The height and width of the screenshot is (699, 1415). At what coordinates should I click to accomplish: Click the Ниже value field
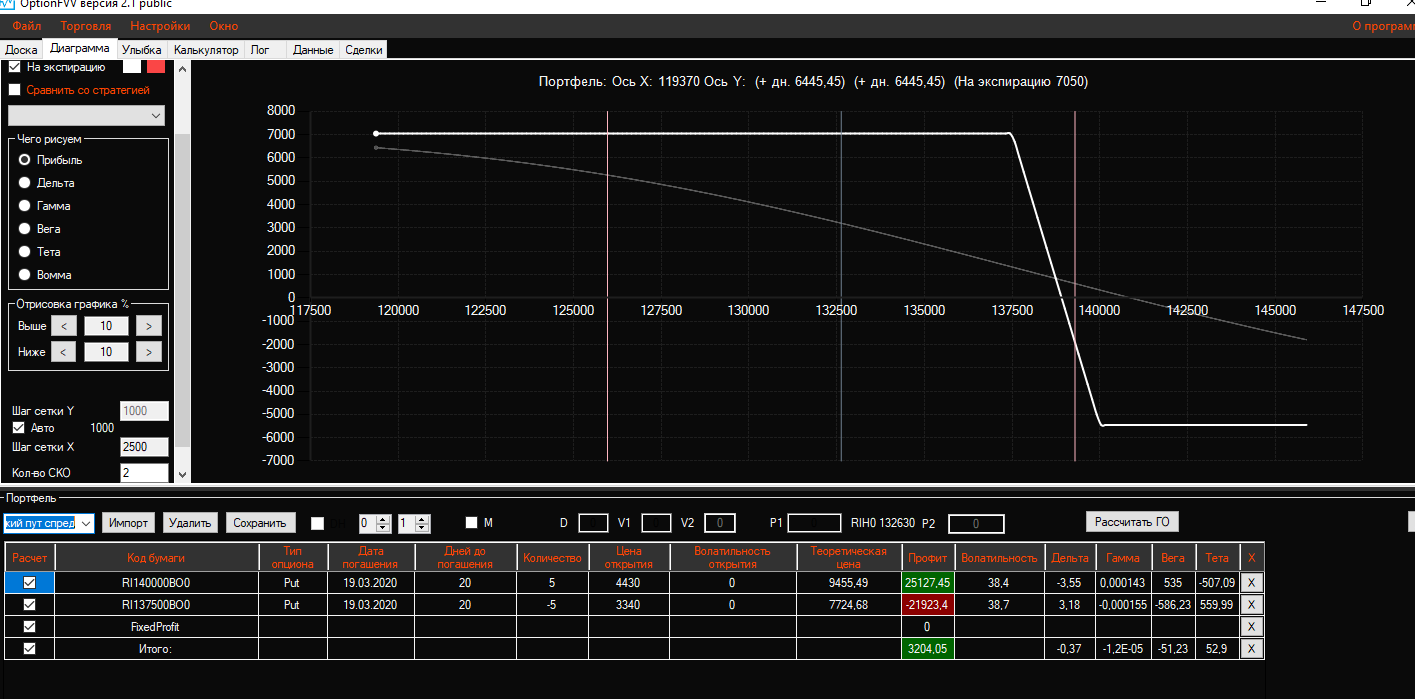(x=106, y=352)
